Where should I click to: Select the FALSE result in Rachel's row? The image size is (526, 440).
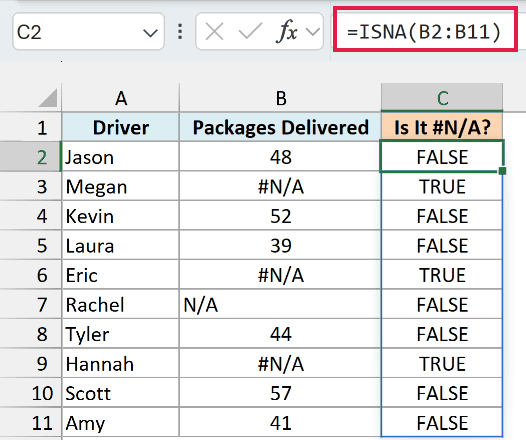[x=442, y=305]
